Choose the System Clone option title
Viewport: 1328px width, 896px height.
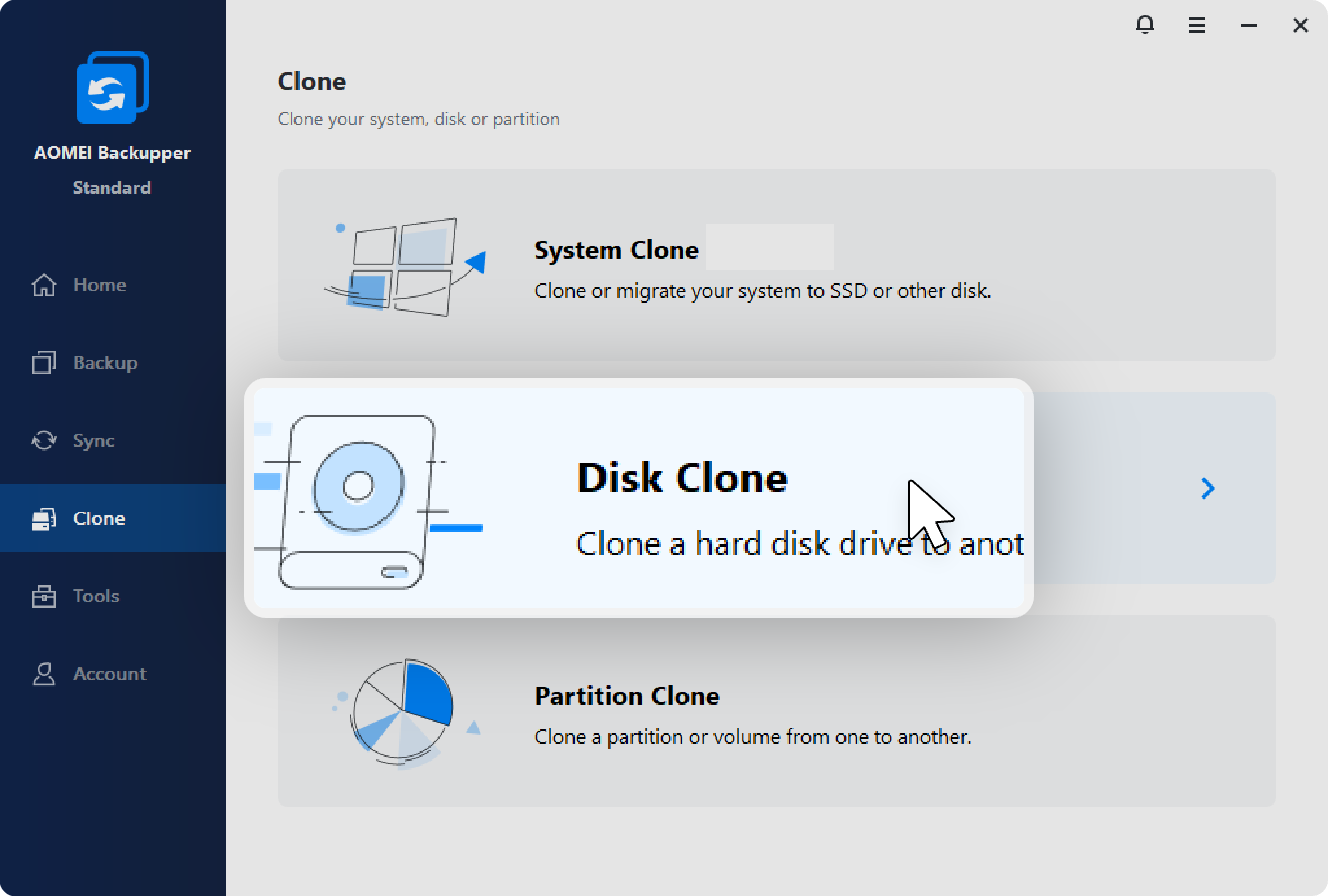coord(616,250)
